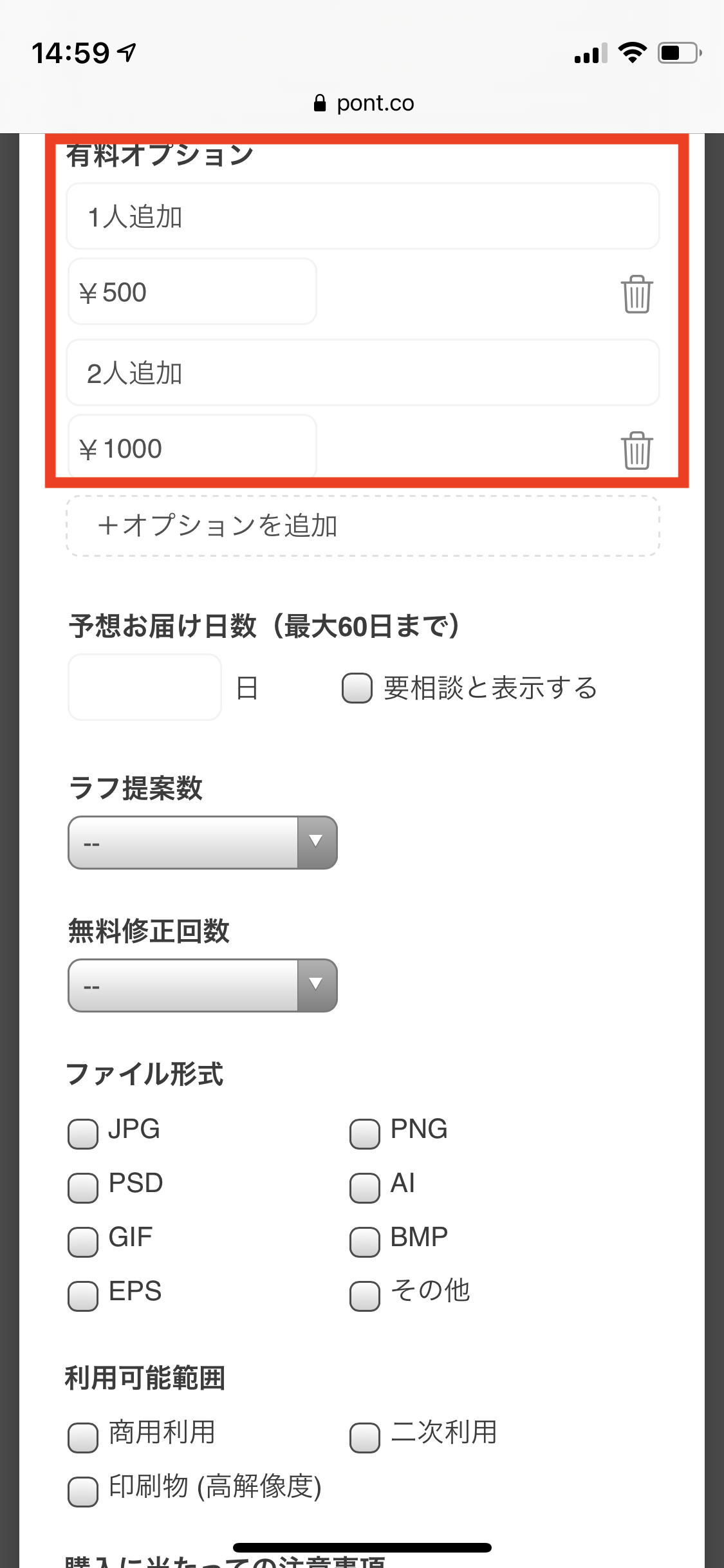Tap the lock icon beside pont.co
The image size is (724, 1568).
[x=320, y=103]
